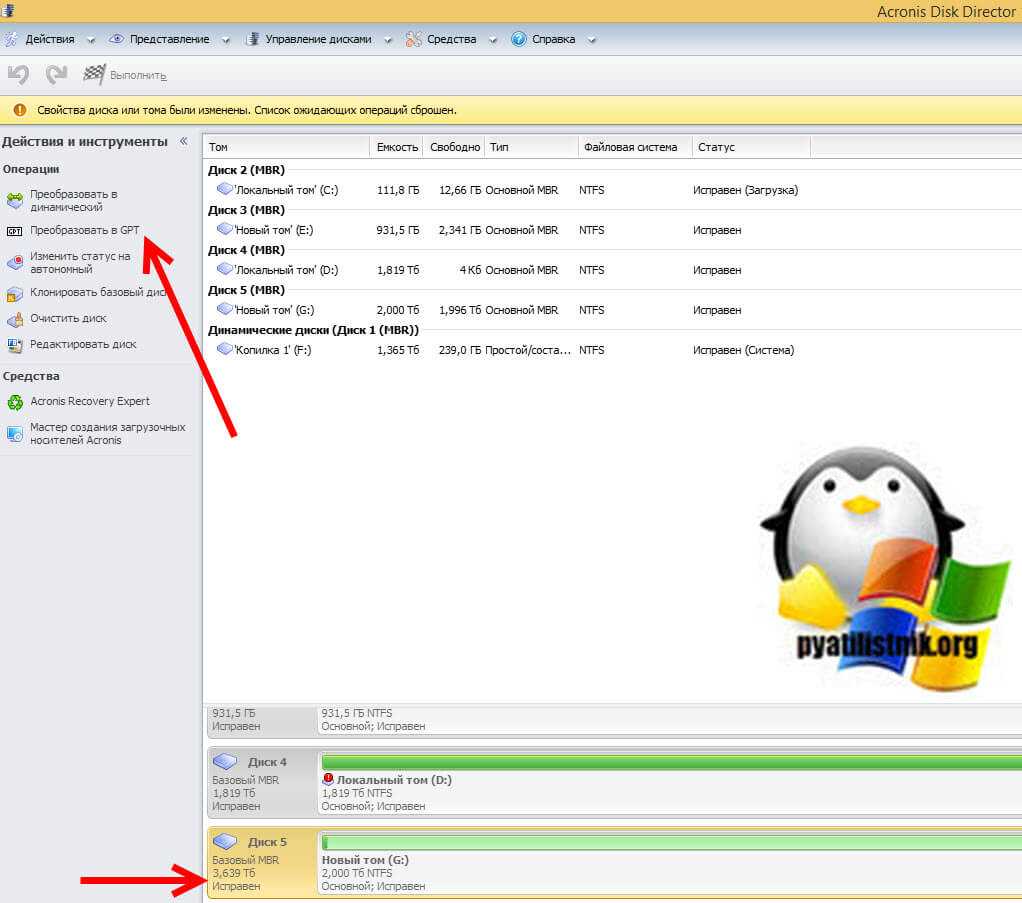Sort the list by Емкость column header
Viewport: 1022px width, 903px height.
[x=396, y=147]
